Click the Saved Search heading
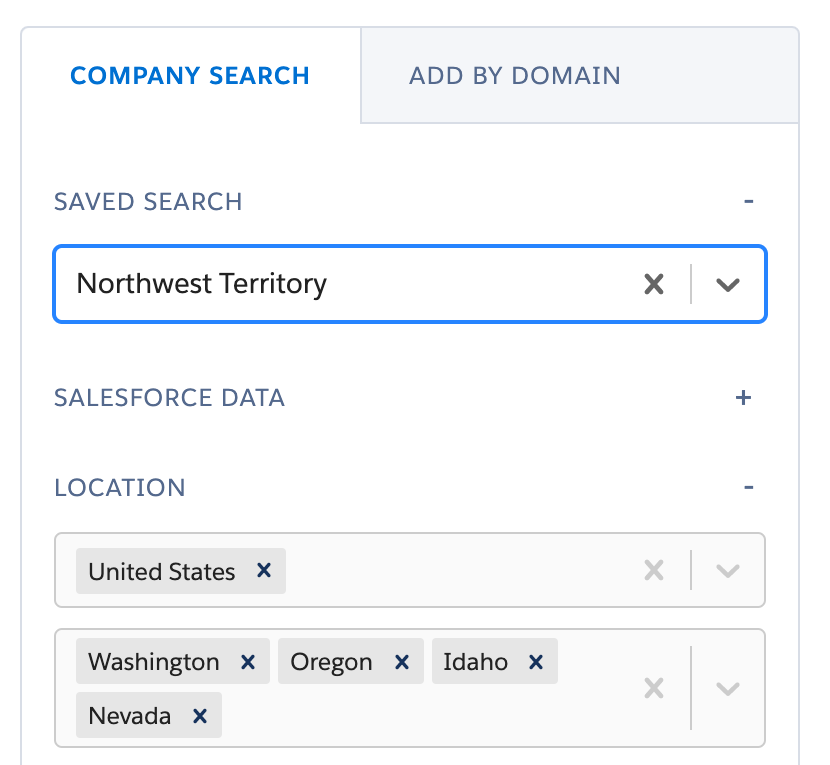830x765 pixels. (x=148, y=201)
